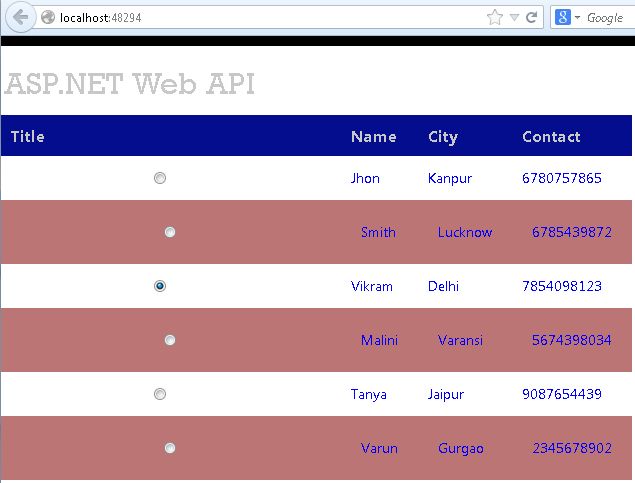Select the radio button for Smith
635x483 pixels.
(x=170, y=232)
